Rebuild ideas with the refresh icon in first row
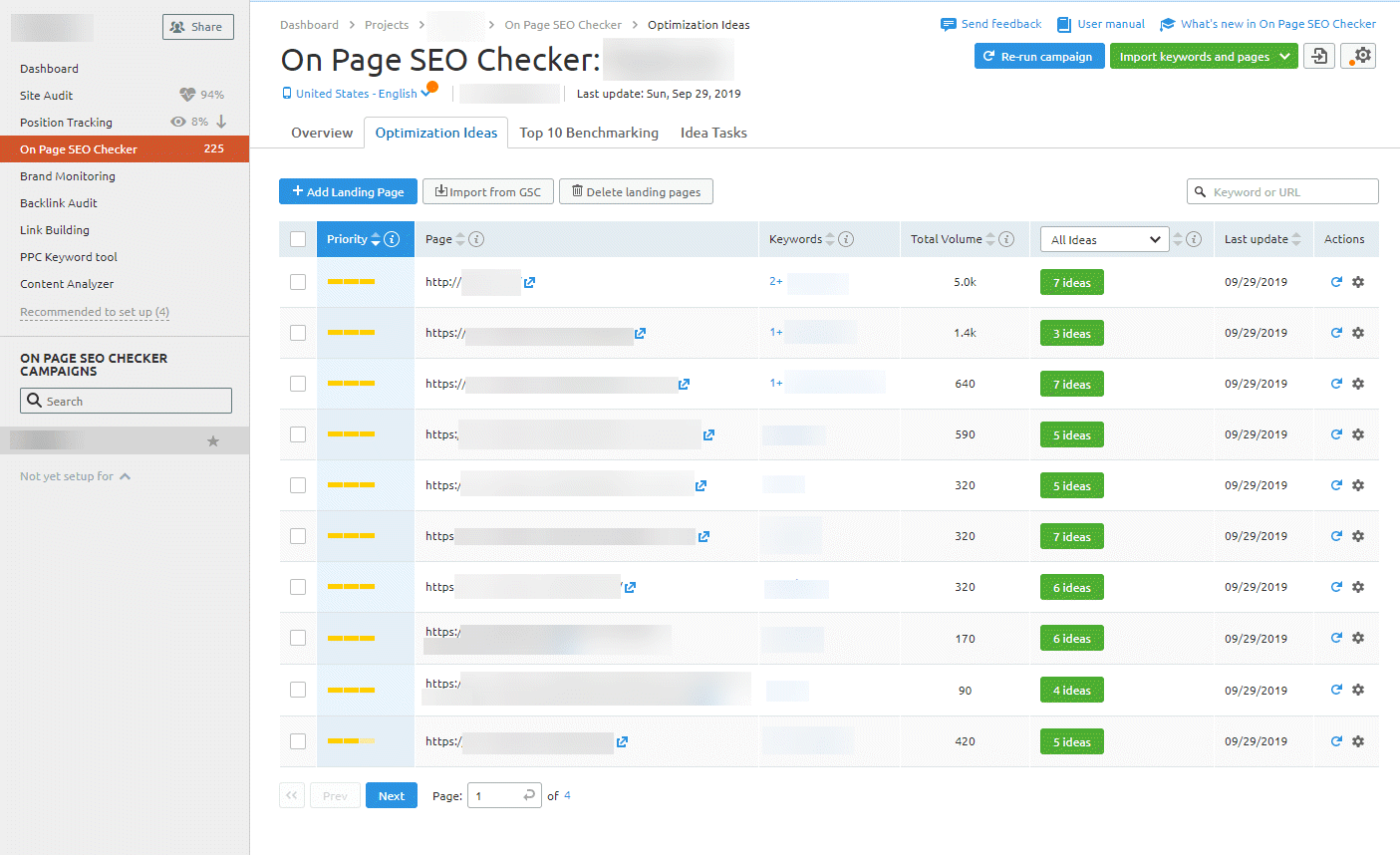 [x=1335, y=282]
